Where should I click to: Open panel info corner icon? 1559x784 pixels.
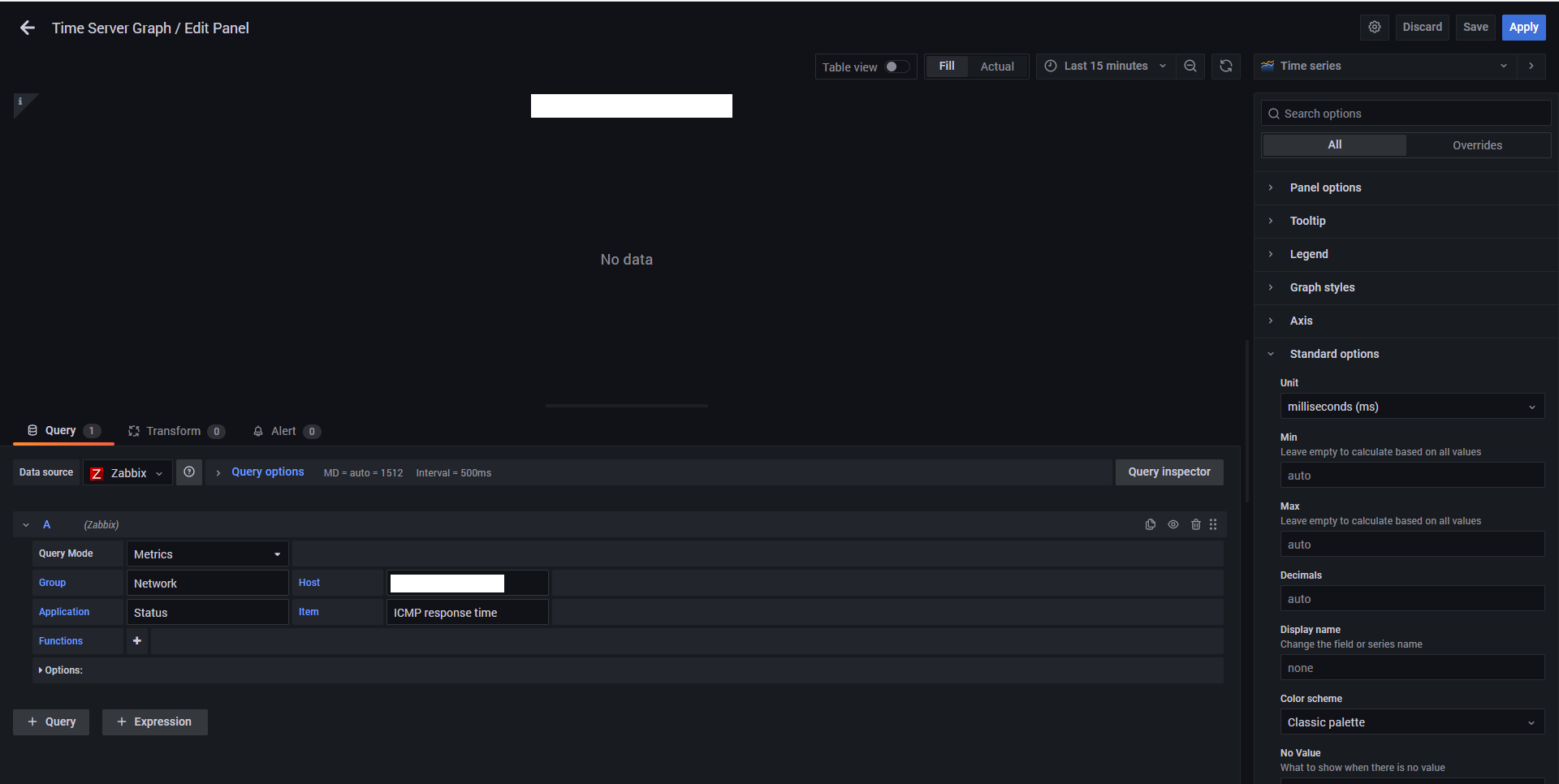point(20,101)
